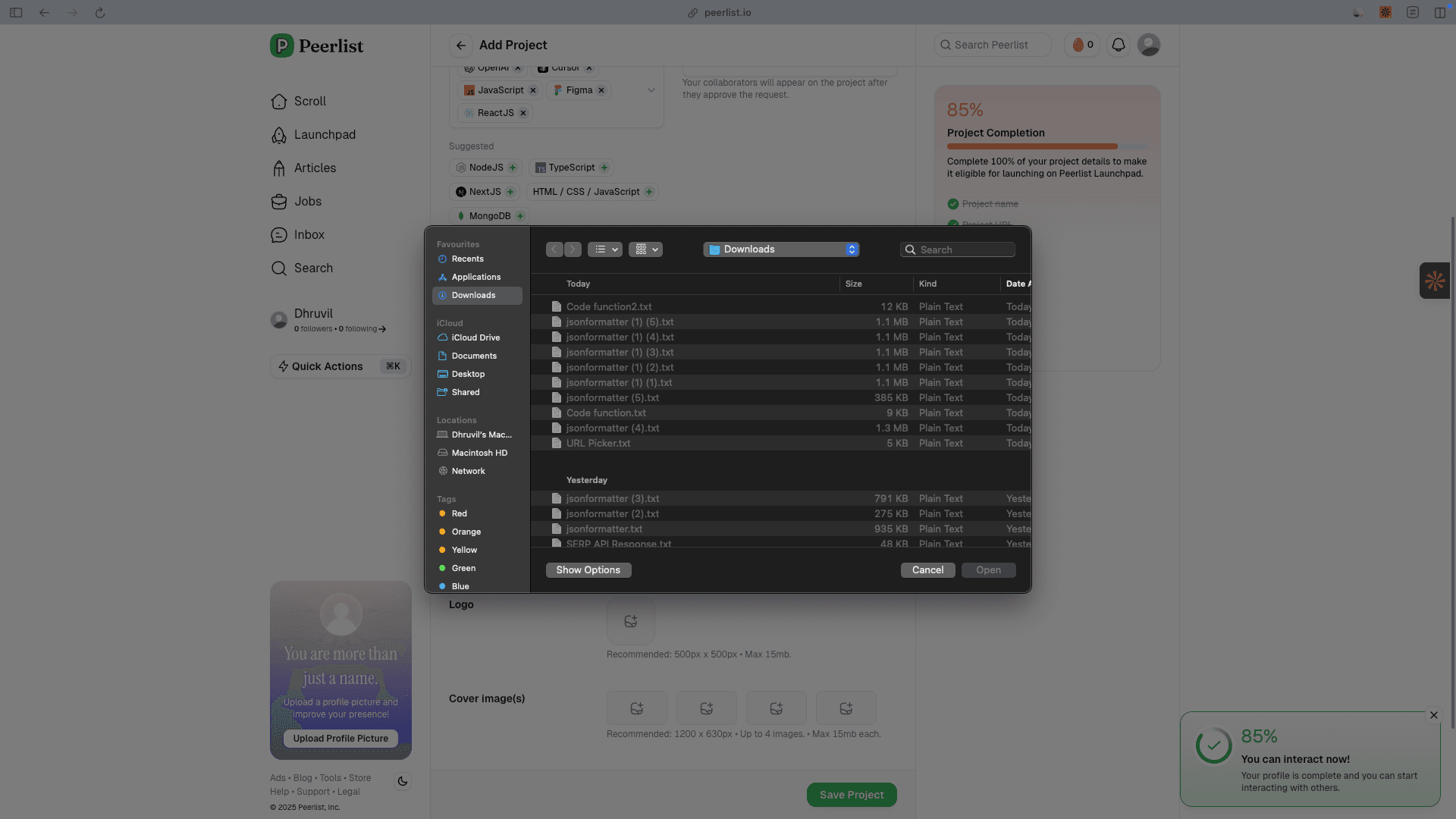1456x819 pixels.
Task: Click the back arrow beside Add Project
Action: point(460,45)
